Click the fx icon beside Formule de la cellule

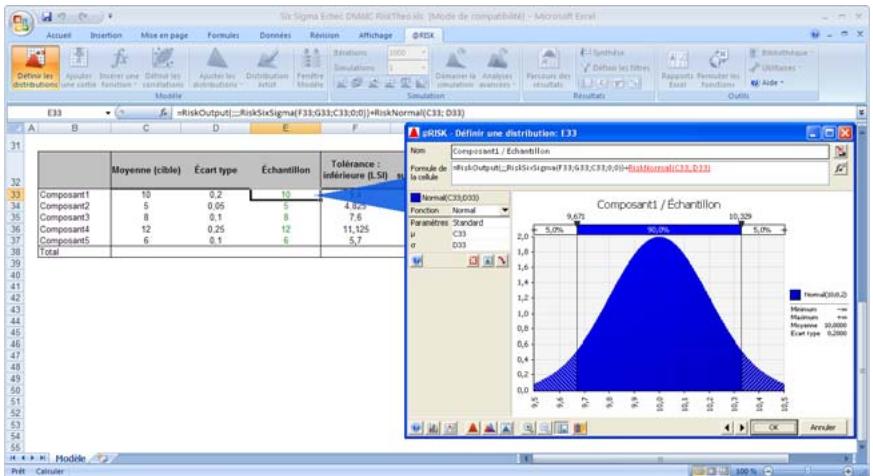(x=841, y=169)
